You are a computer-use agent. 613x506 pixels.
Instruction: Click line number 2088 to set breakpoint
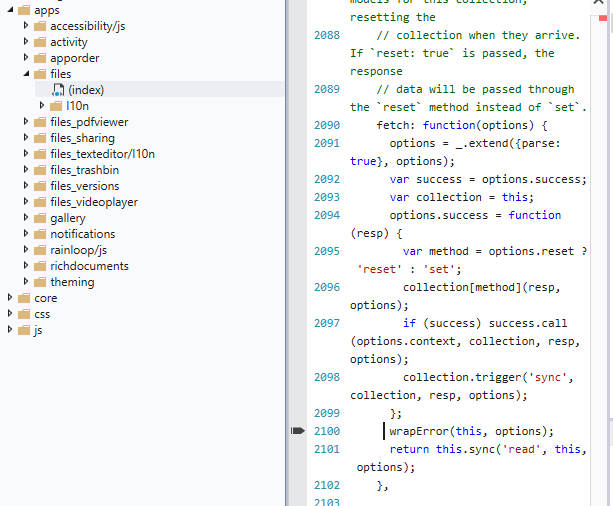coord(327,35)
